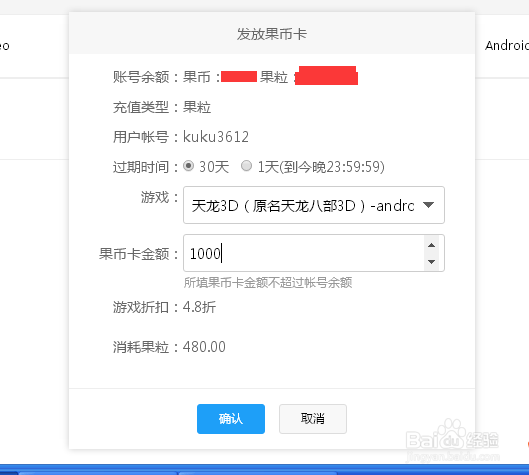The image size is (529, 475).
Task: Cancel the dialog with 取消
Action: [313, 419]
